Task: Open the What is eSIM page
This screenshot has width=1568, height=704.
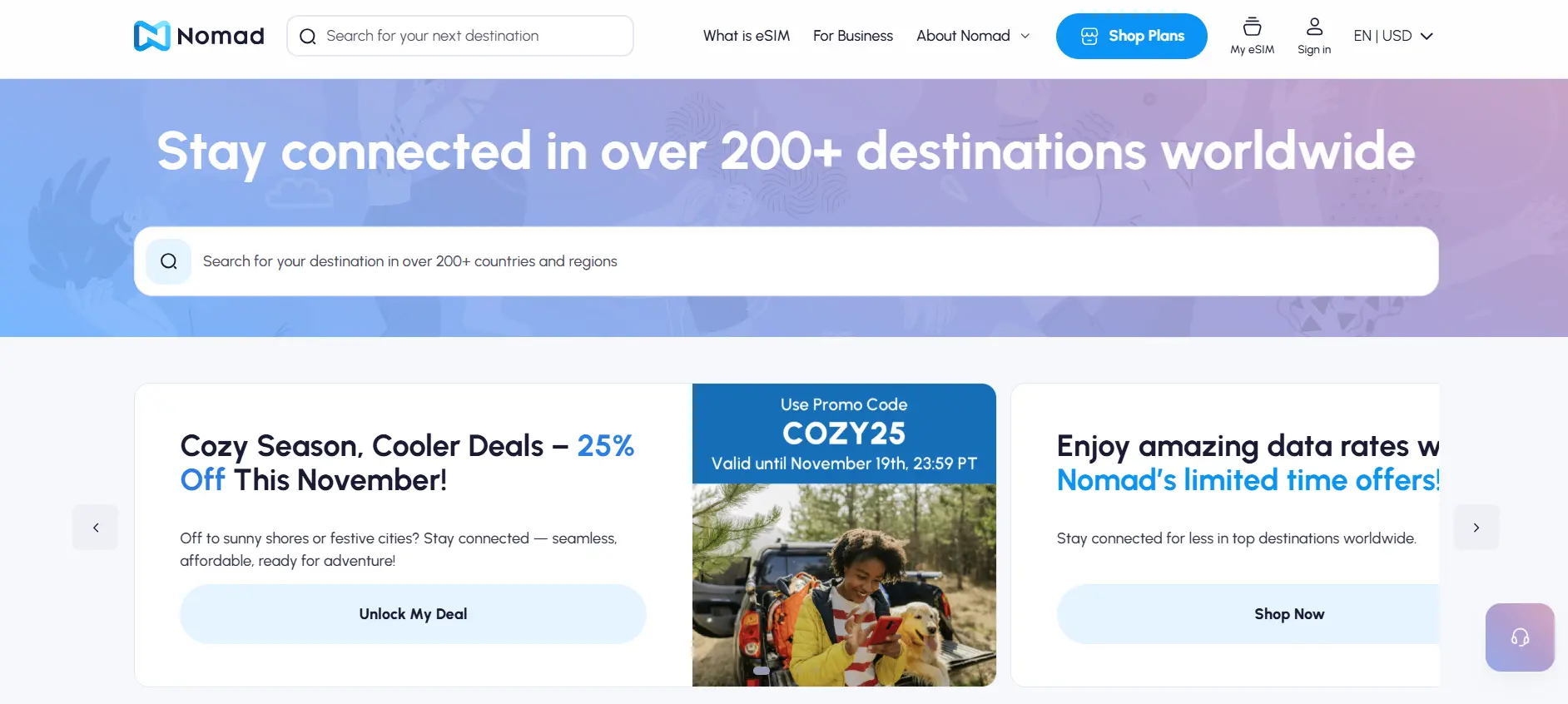Action: click(746, 36)
